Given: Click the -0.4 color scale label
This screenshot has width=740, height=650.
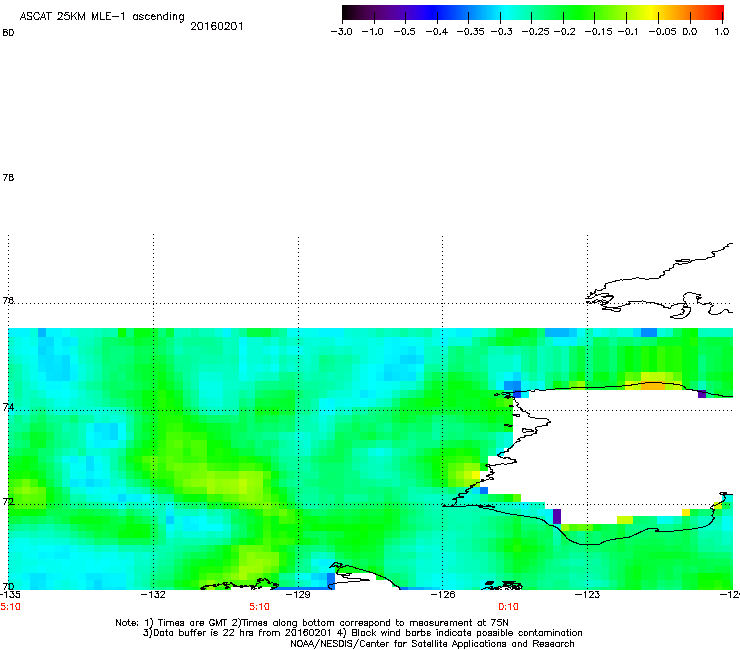Looking at the screenshot, I should [x=437, y=32].
